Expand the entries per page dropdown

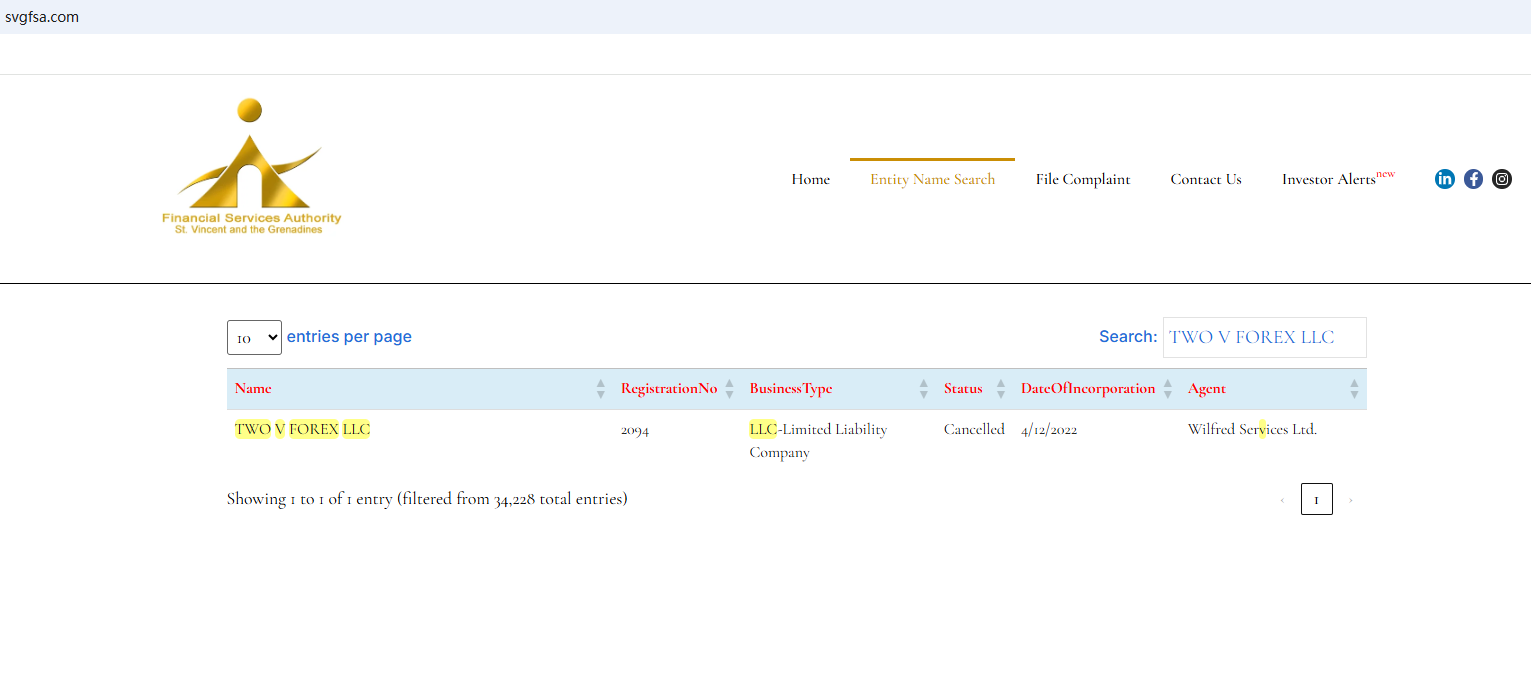pos(254,338)
